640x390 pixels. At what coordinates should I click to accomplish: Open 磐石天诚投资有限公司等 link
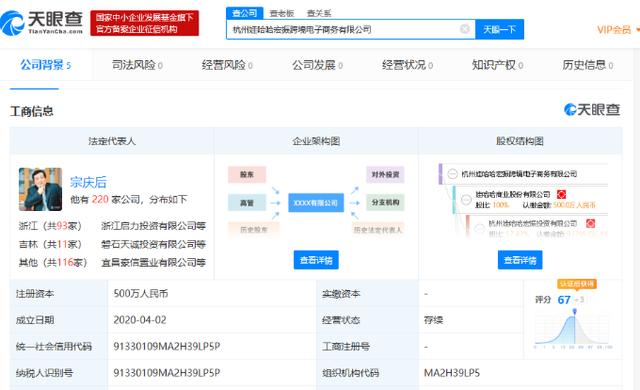pyautogui.click(x=153, y=244)
